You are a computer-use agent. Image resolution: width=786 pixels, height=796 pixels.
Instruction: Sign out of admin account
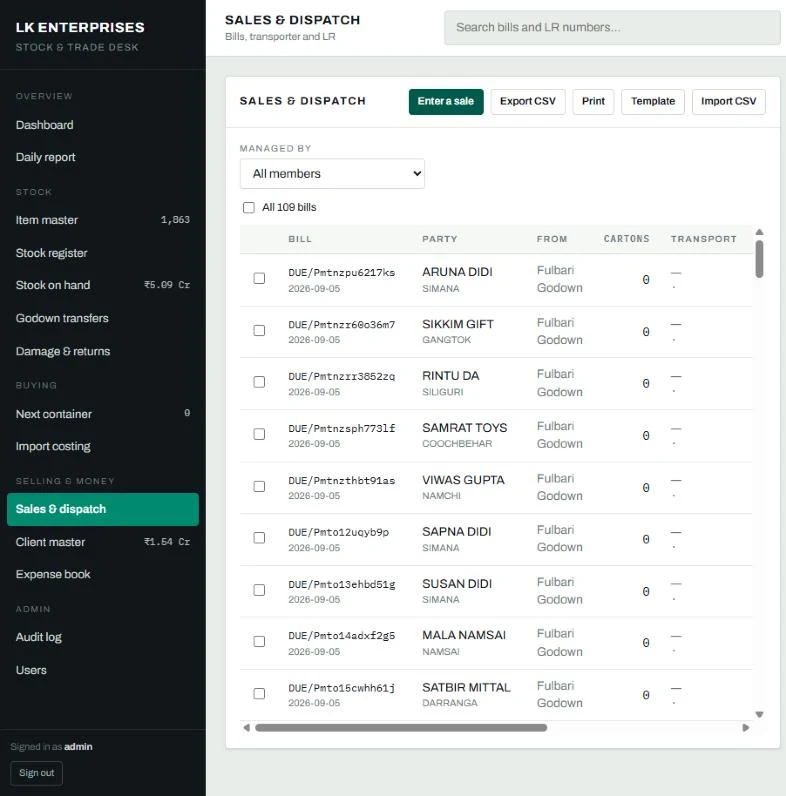37,773
